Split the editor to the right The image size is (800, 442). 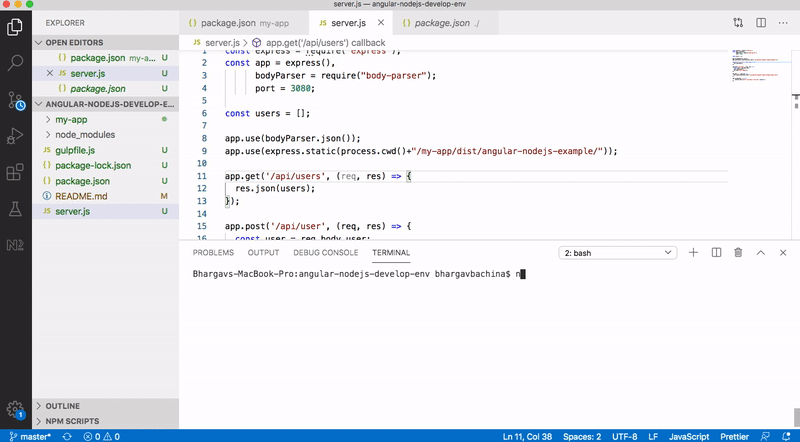click(x=761, y=22)
